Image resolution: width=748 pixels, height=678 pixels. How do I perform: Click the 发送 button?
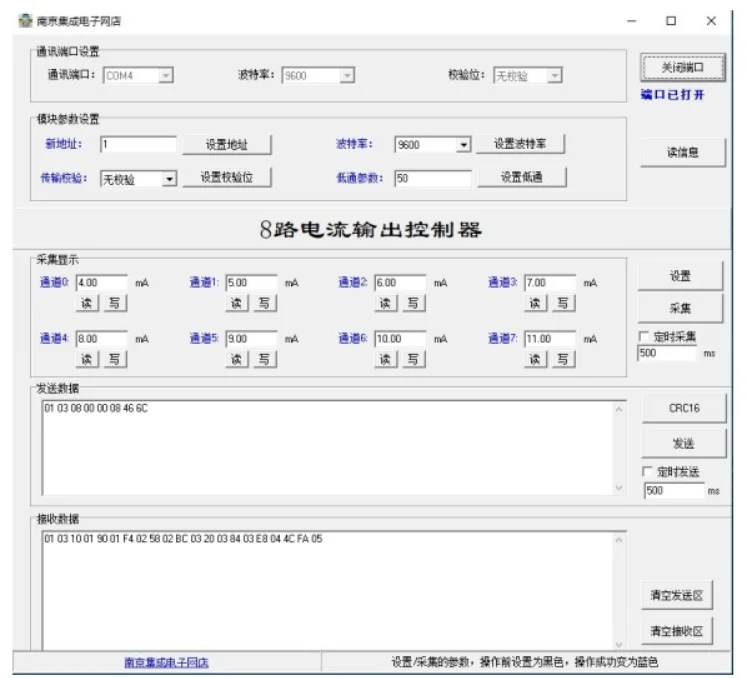[x=684, y=443]
